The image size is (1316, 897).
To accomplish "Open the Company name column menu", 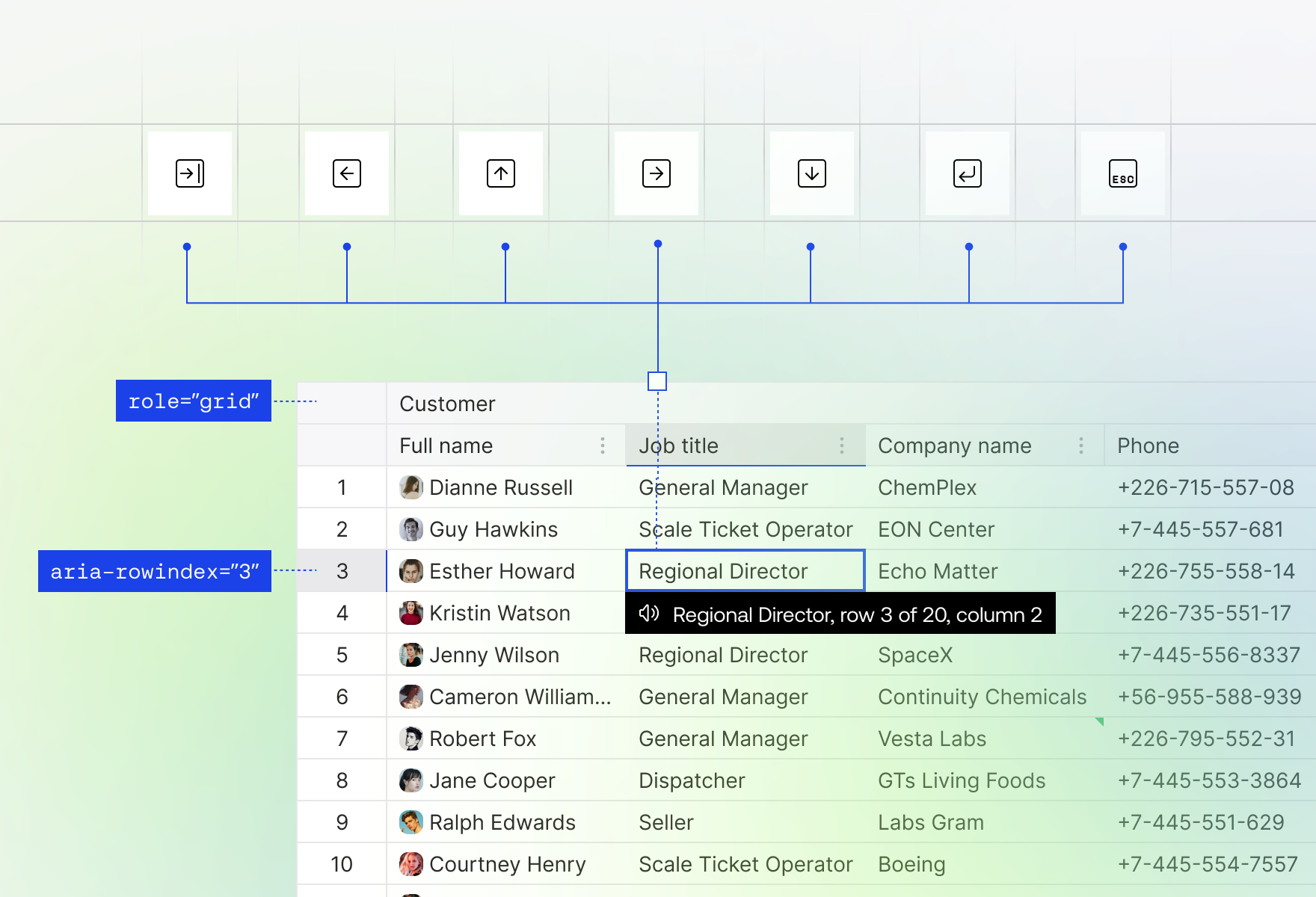I will click(1081, 446).
